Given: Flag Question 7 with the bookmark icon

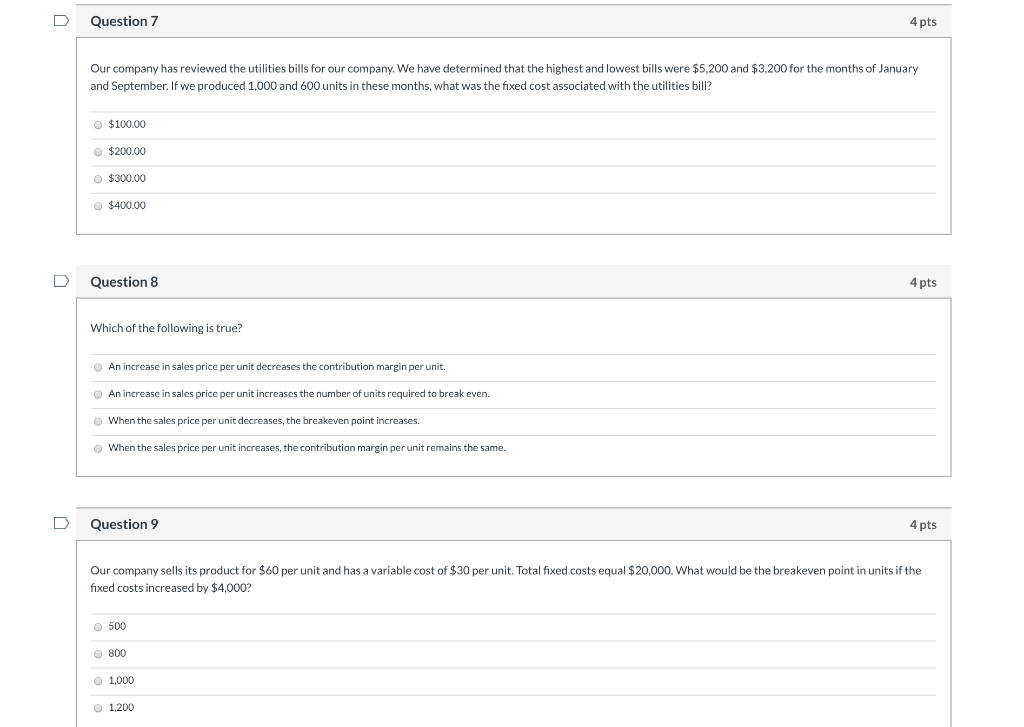Looking at the screenshot, I should [61, 21].
